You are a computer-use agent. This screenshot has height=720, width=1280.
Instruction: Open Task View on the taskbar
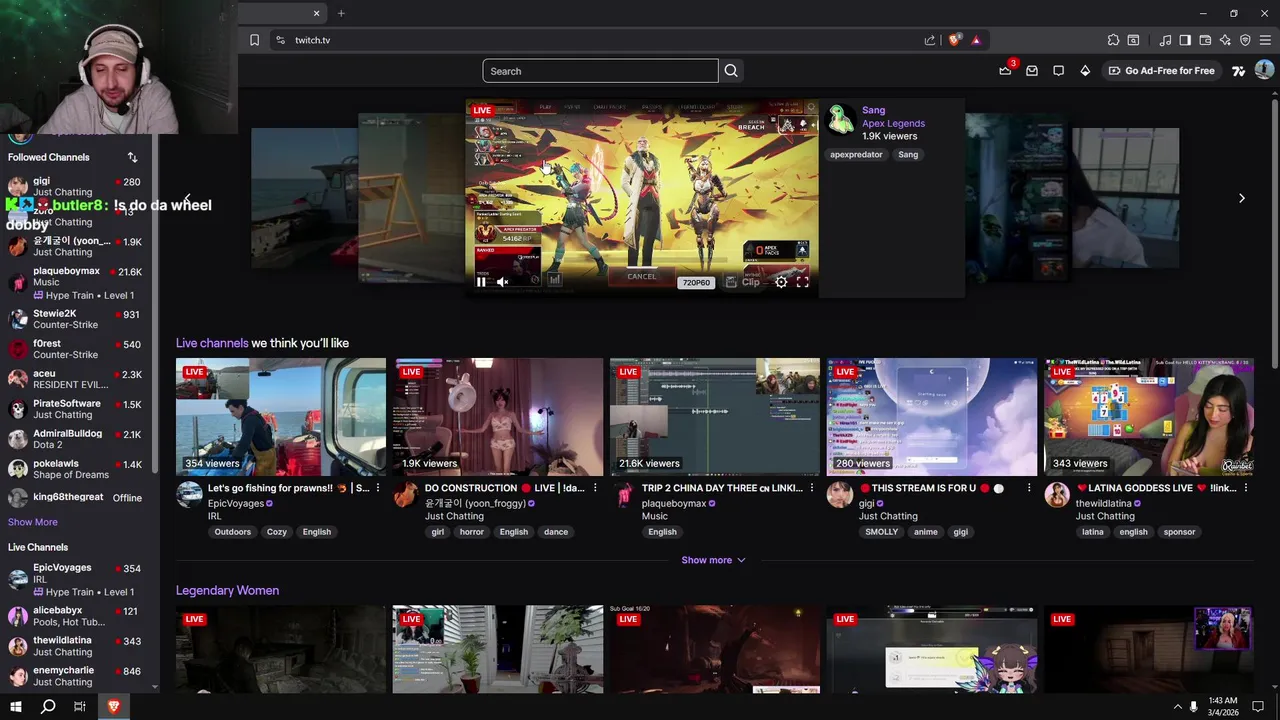click(x=80, y=707)
